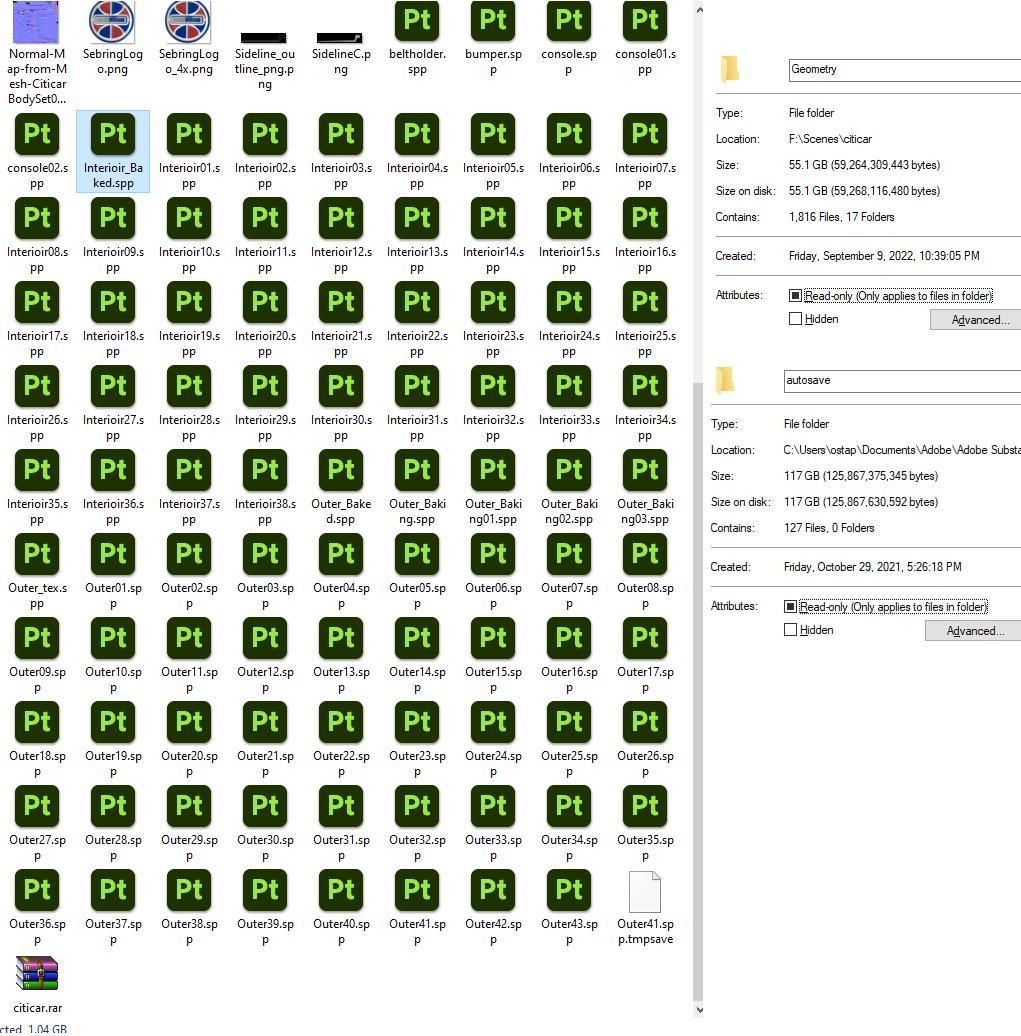Select the Normal-Map-from-Mesh-Citicar thumbnail
1021x1036 pixels.
[x=36, y=22]
